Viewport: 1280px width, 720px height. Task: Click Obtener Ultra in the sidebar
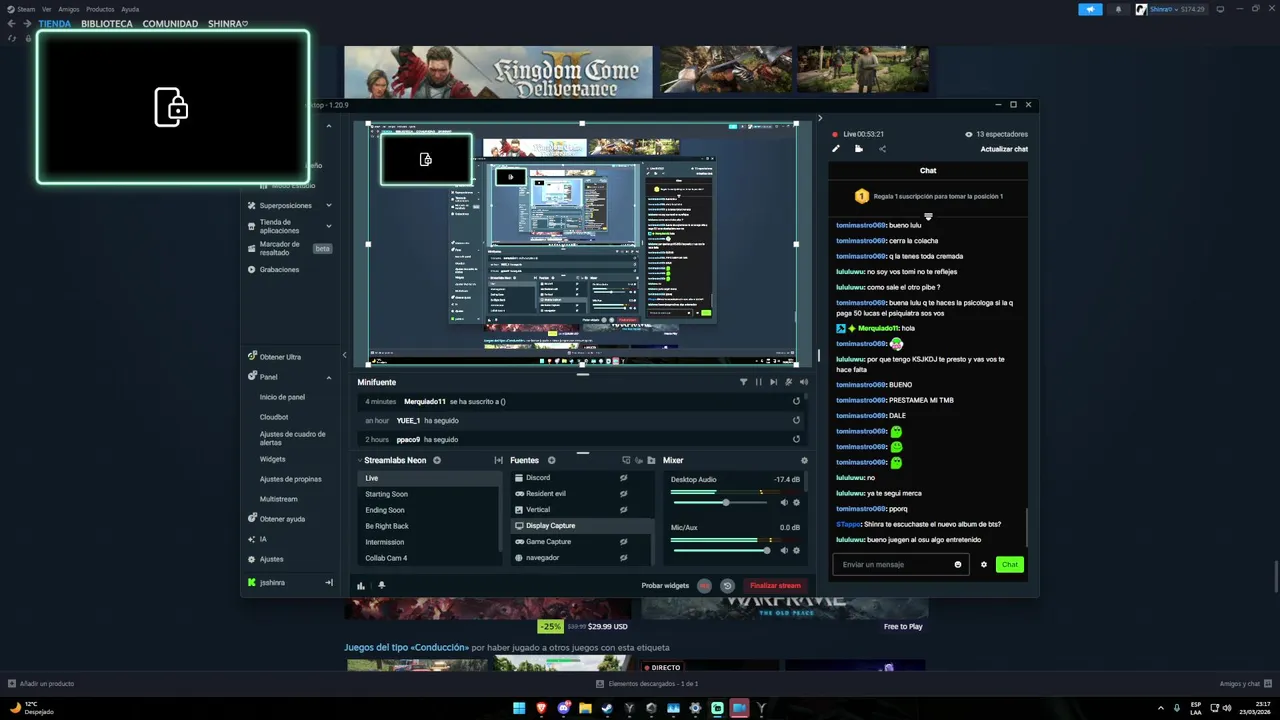tap(274, 357)
